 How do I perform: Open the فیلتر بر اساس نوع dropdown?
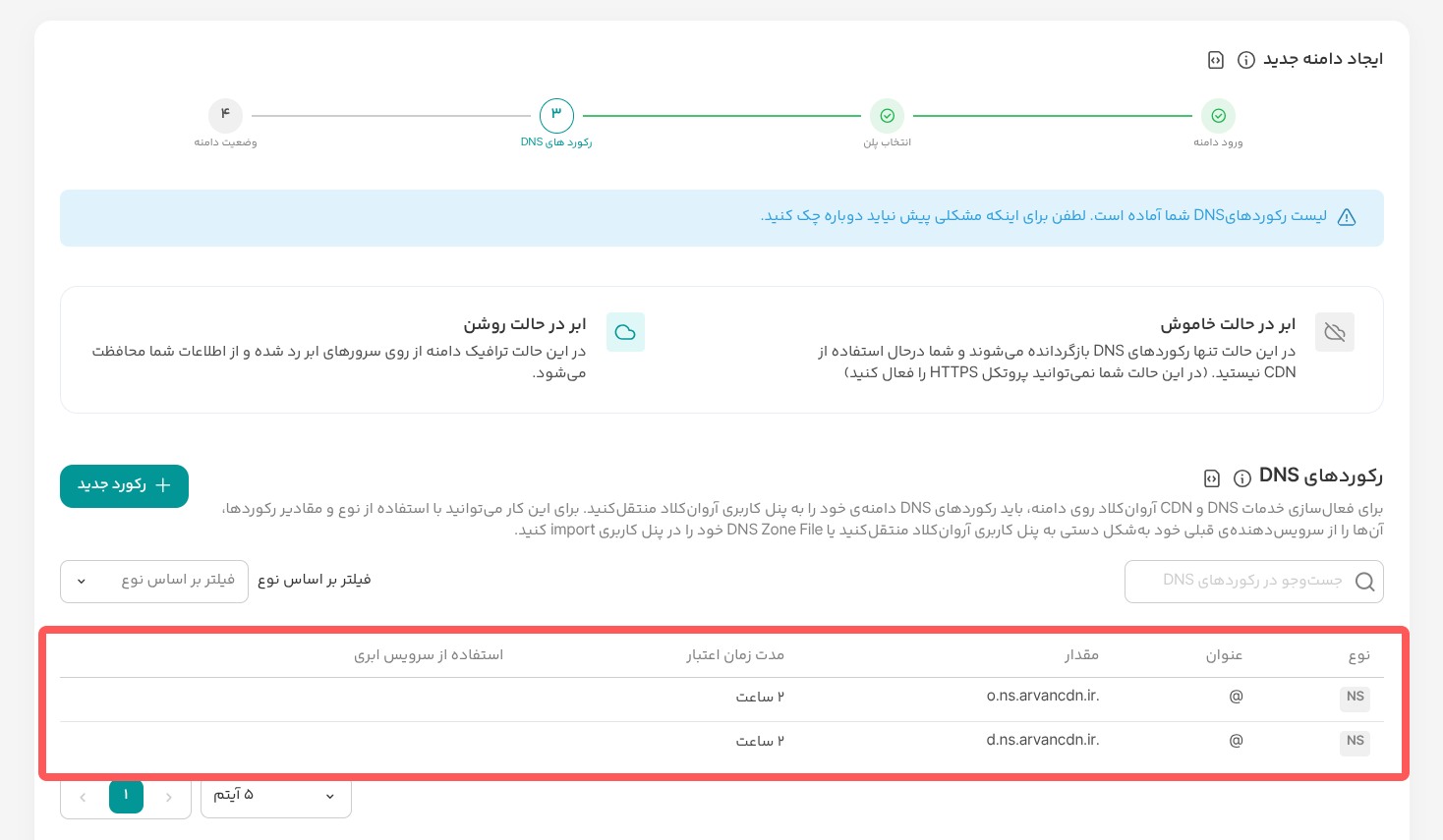coord(154,582)
